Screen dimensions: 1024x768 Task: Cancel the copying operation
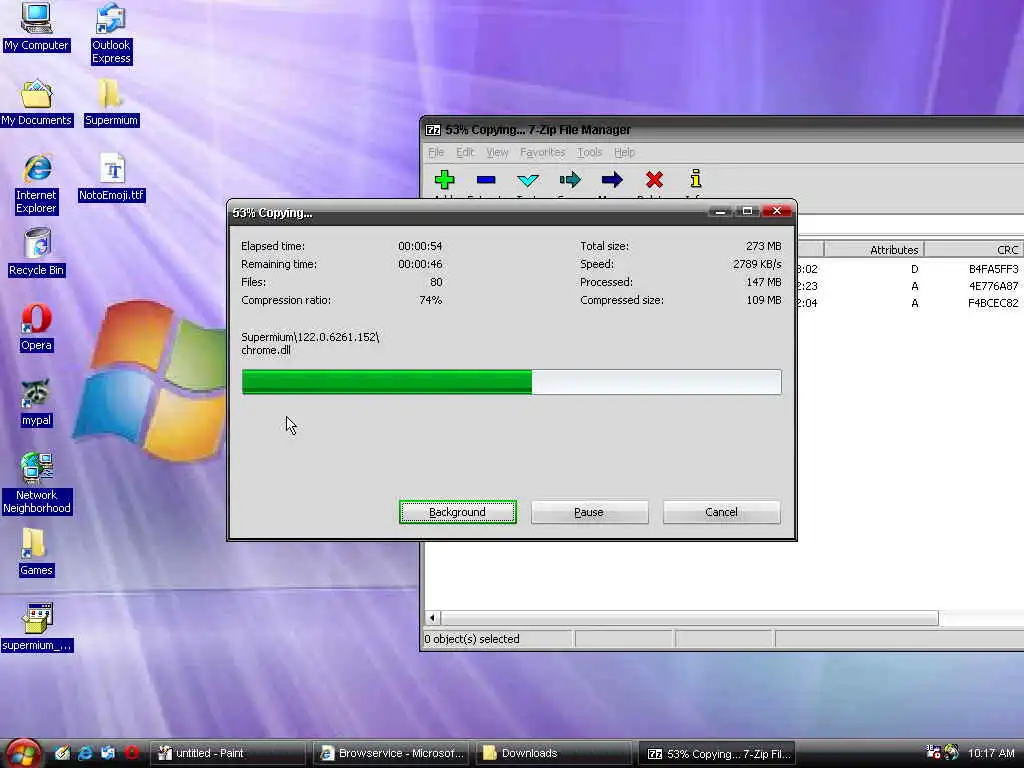(x=721, y=512)
